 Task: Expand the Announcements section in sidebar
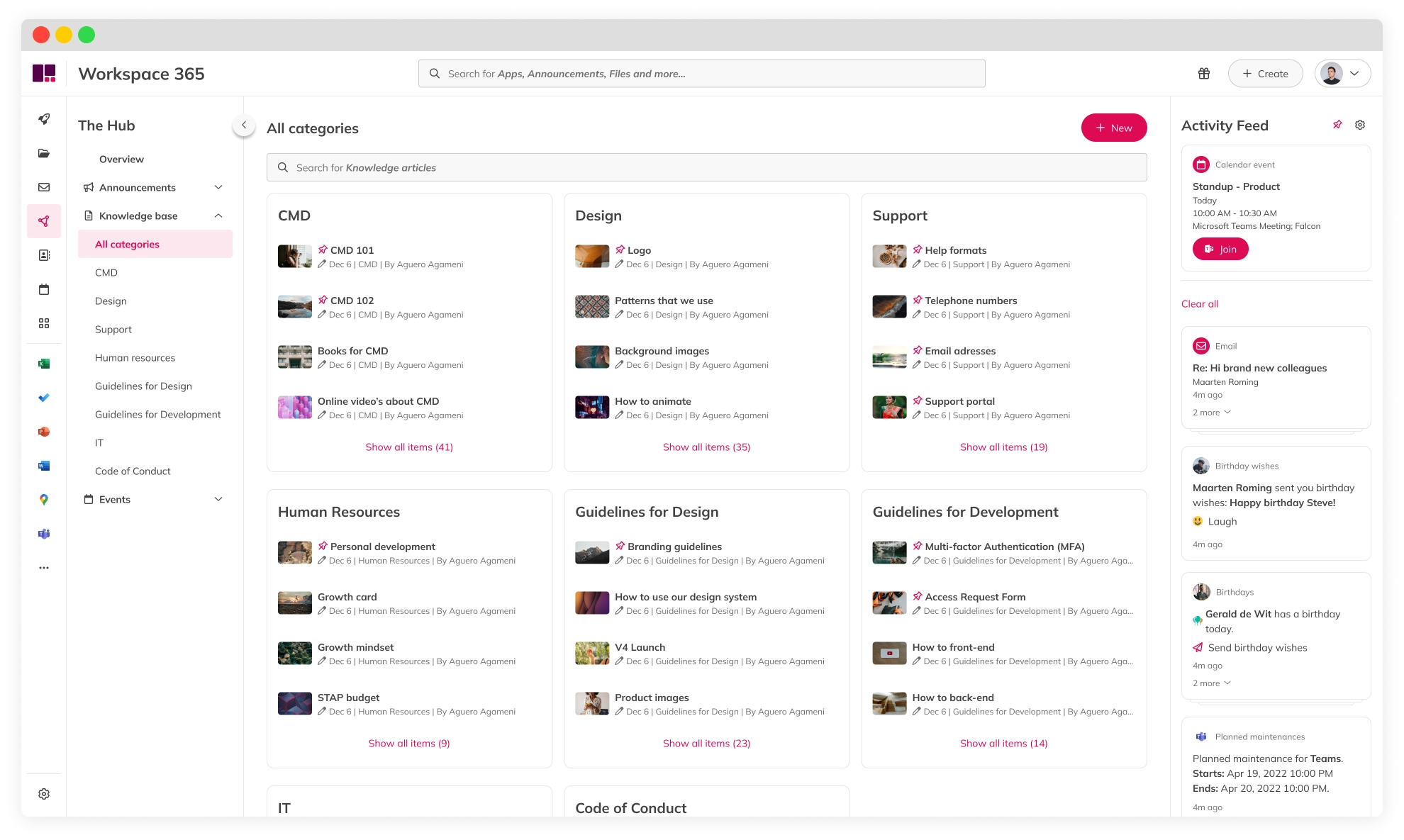click(x=219, y=187)
